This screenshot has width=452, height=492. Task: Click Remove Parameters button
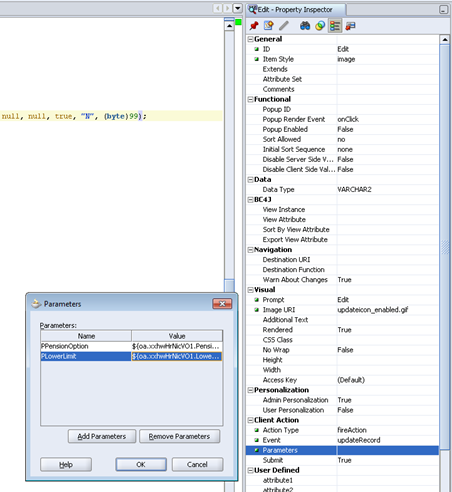tap(179, 436)
